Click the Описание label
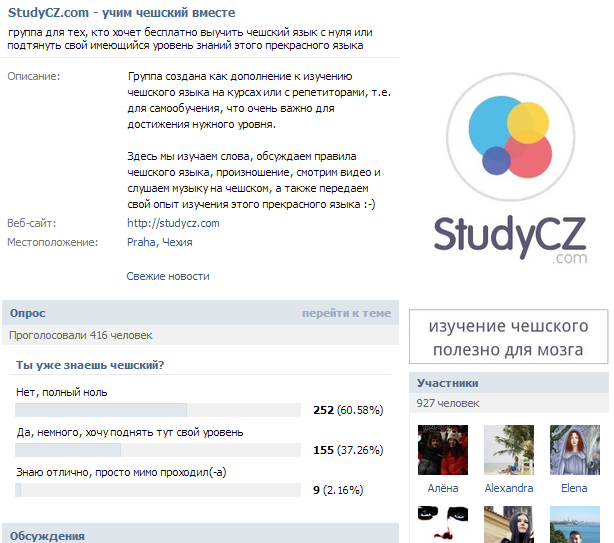 tap(34, 76)
